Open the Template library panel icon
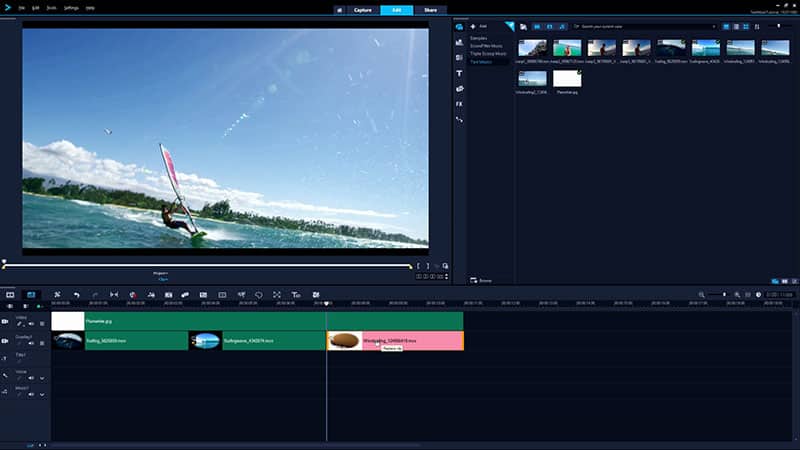 tap(459, 58)
